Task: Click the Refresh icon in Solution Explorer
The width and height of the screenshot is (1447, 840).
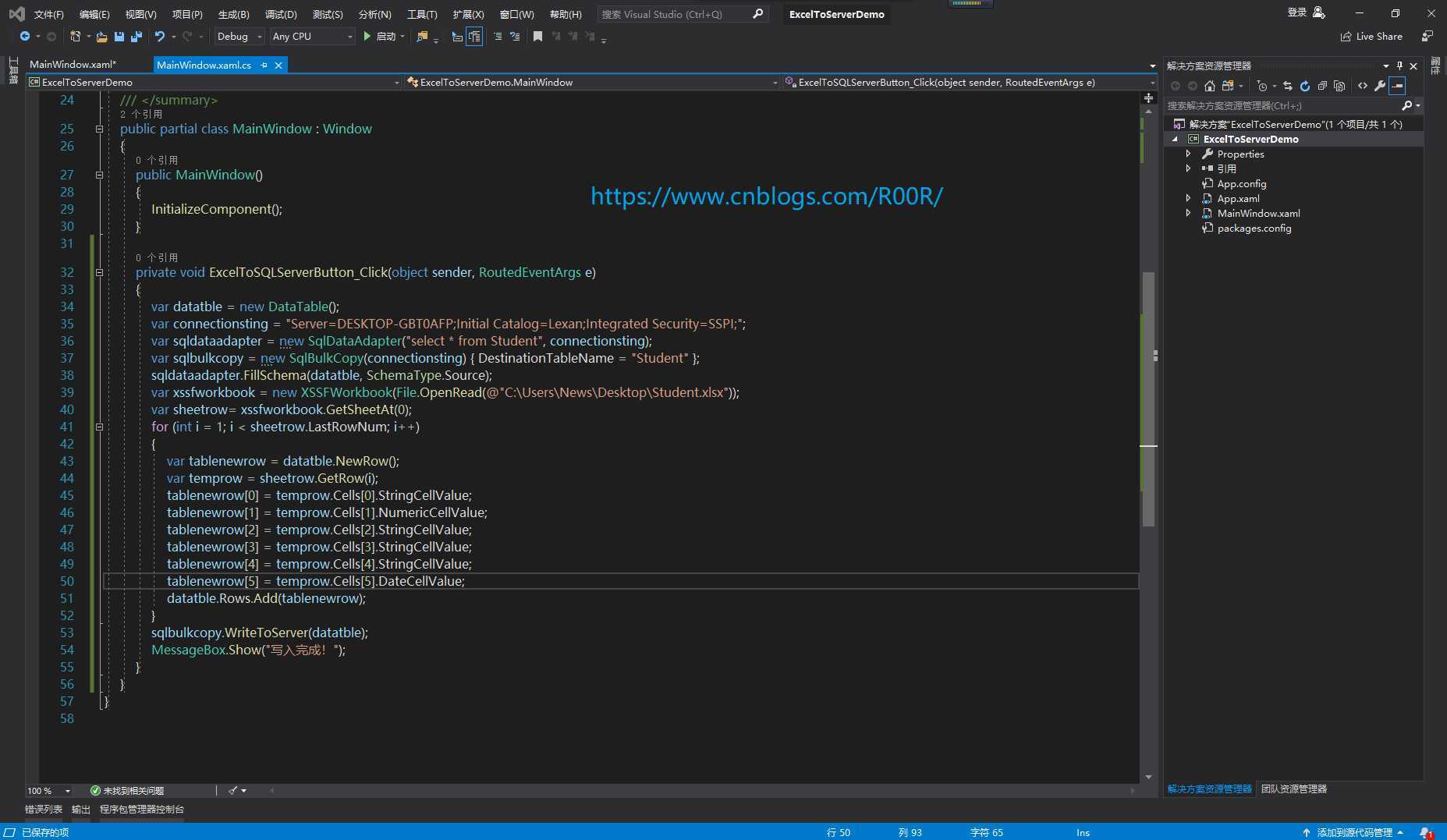Action: click(x=1305, y=86)
